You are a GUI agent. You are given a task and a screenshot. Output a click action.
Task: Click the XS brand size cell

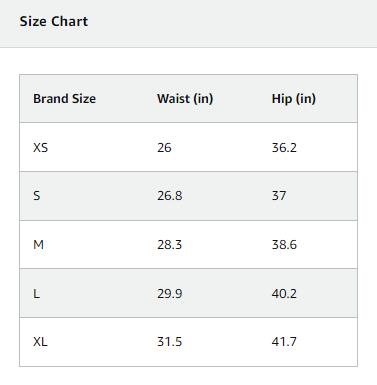41,147
